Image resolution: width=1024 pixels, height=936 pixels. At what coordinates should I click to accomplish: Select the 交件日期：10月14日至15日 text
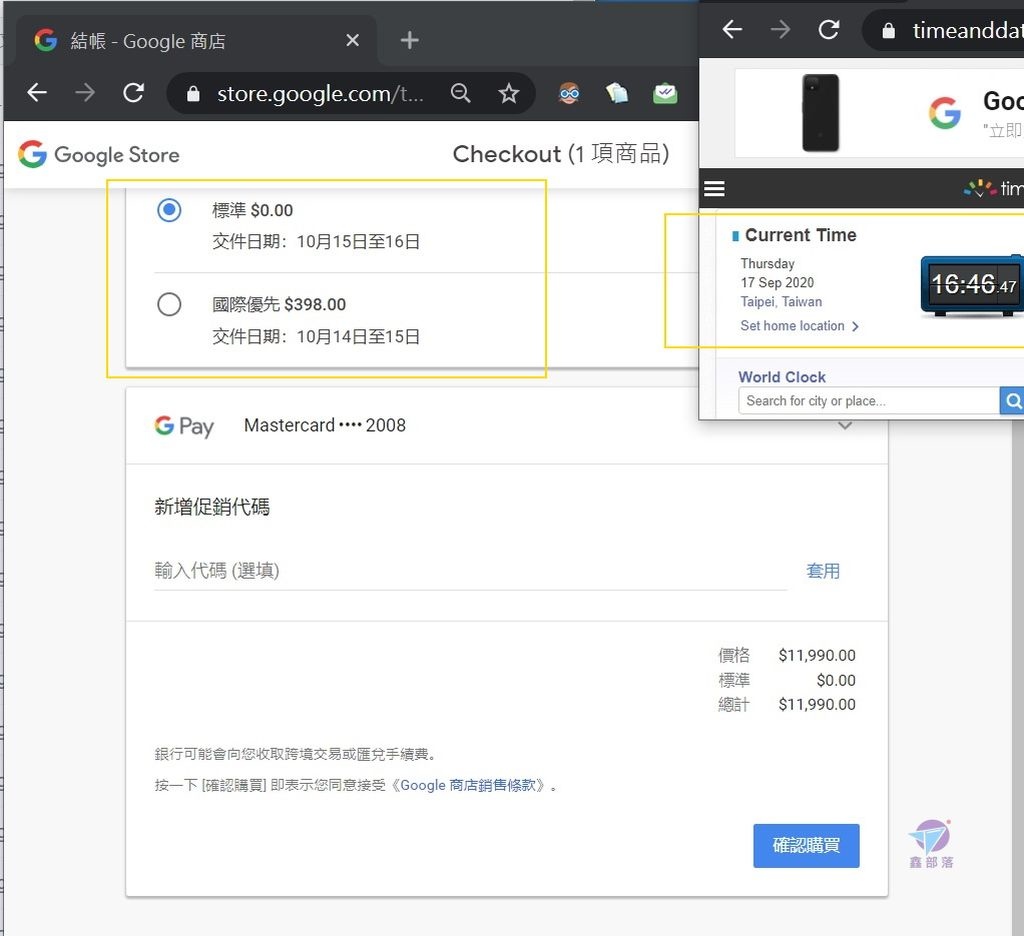tap(316, 337)
